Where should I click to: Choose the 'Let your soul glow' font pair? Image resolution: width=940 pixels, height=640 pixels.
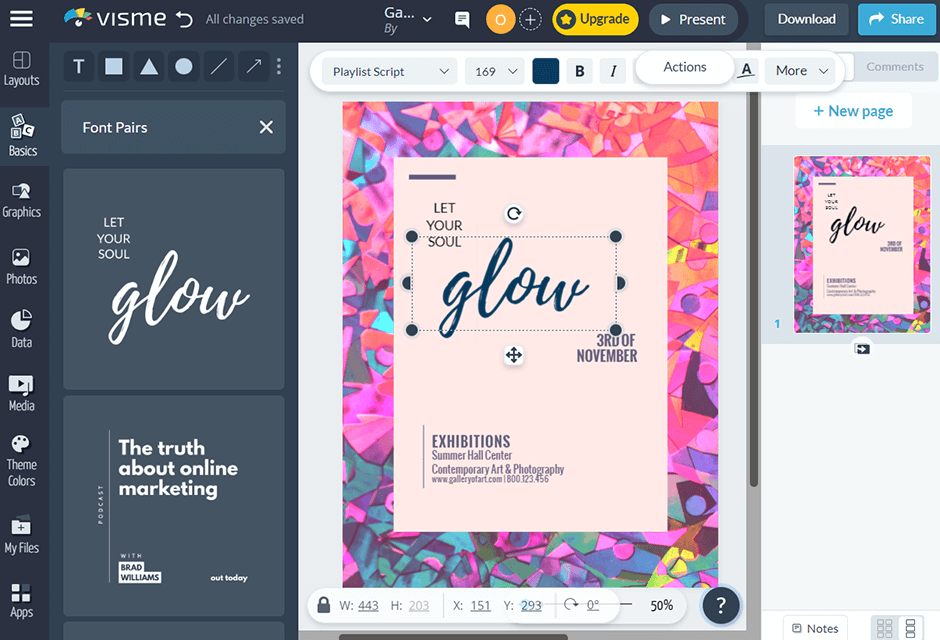[174, 279]
